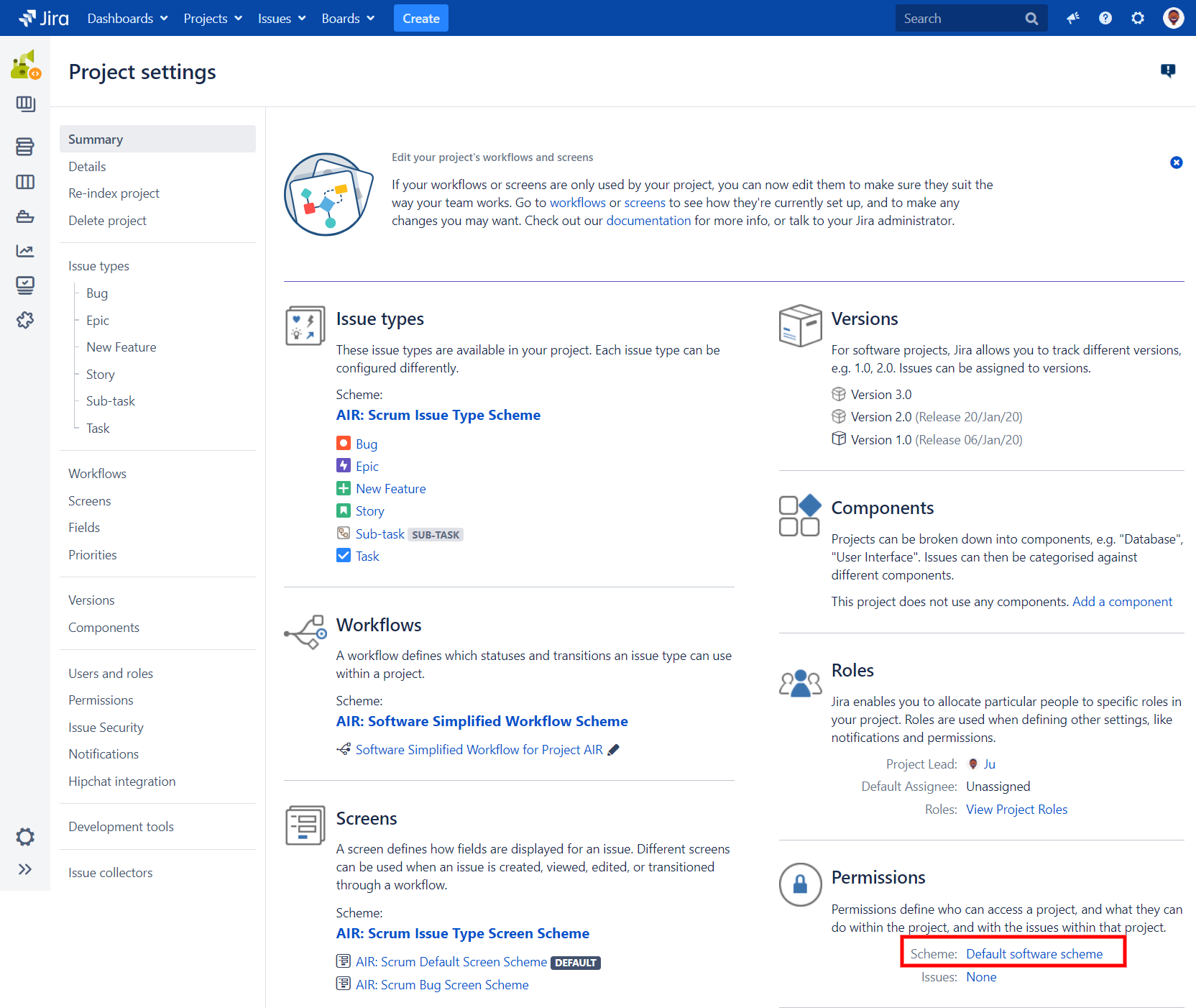This screenshot has width=1196, height=1008.
Task: Open the Add-ons puzzle icon in the sidebar
Action: 25,320
